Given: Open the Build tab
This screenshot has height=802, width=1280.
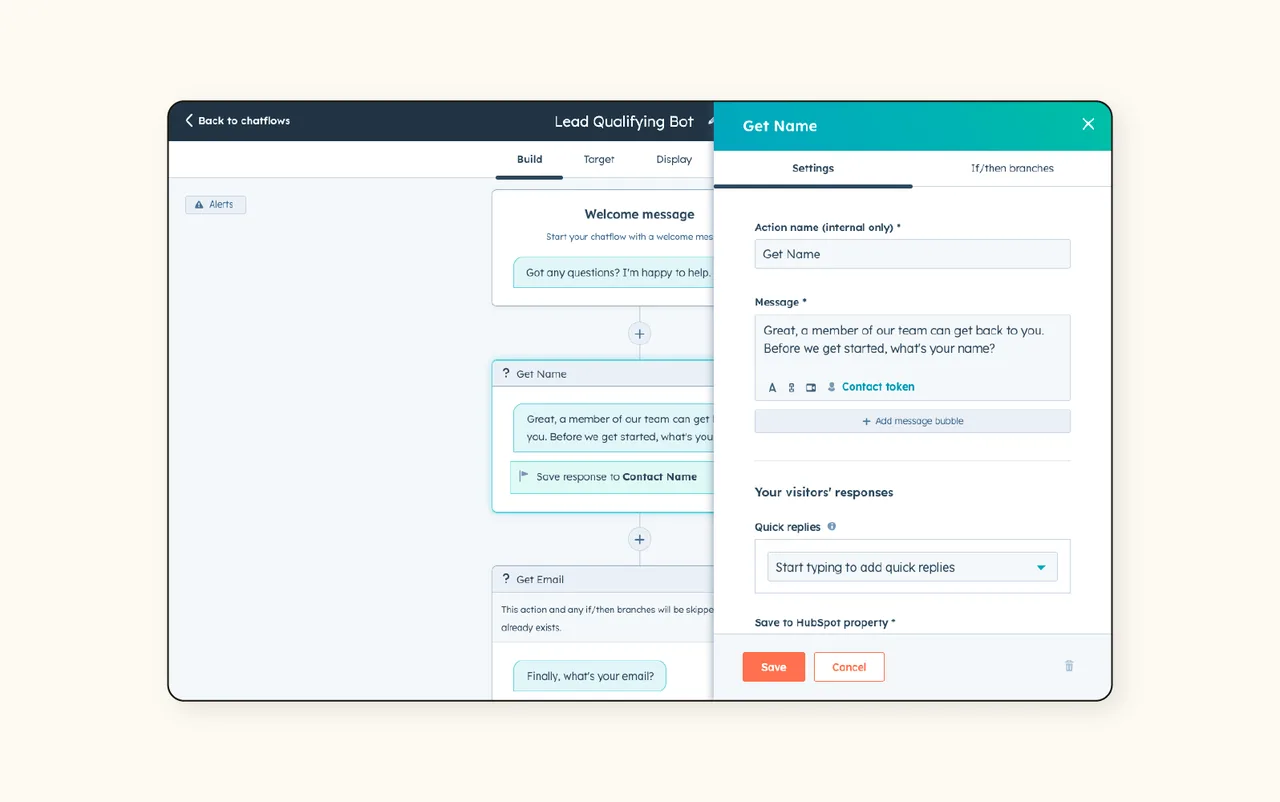Looking at the screenshot, I should point(530,159).
